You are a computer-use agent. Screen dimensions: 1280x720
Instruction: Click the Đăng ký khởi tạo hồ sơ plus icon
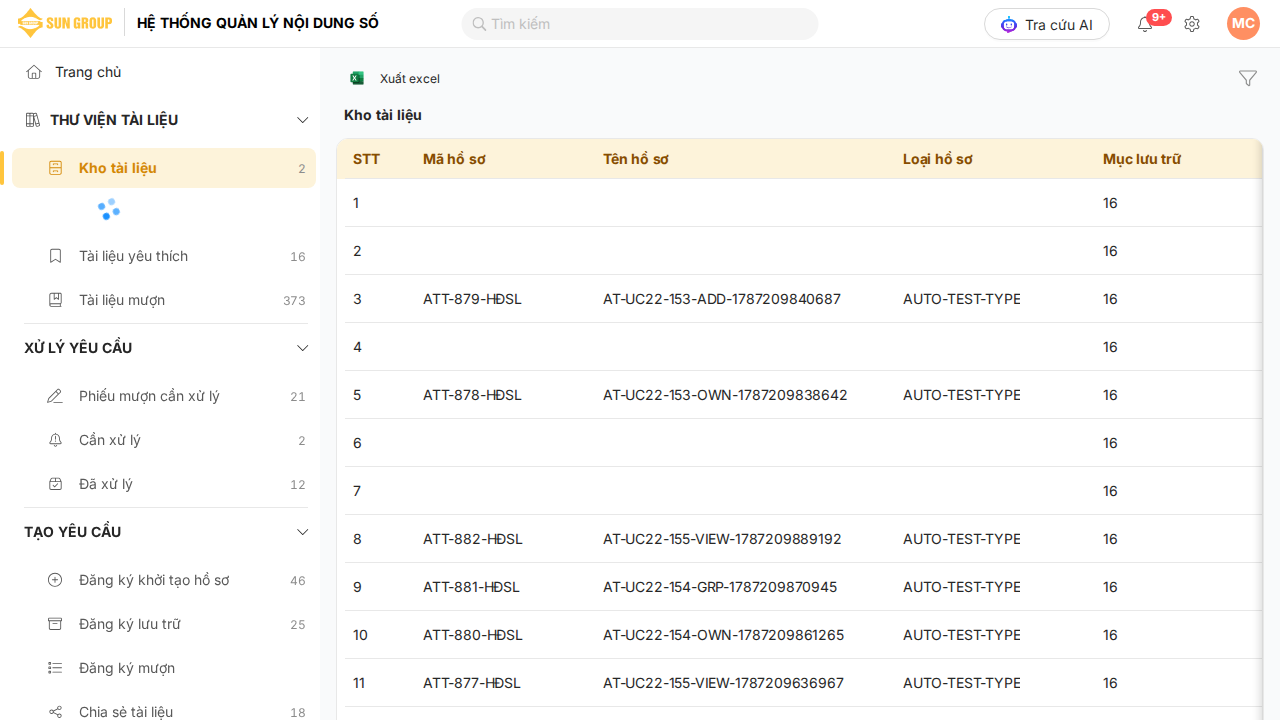coord(55,580)
